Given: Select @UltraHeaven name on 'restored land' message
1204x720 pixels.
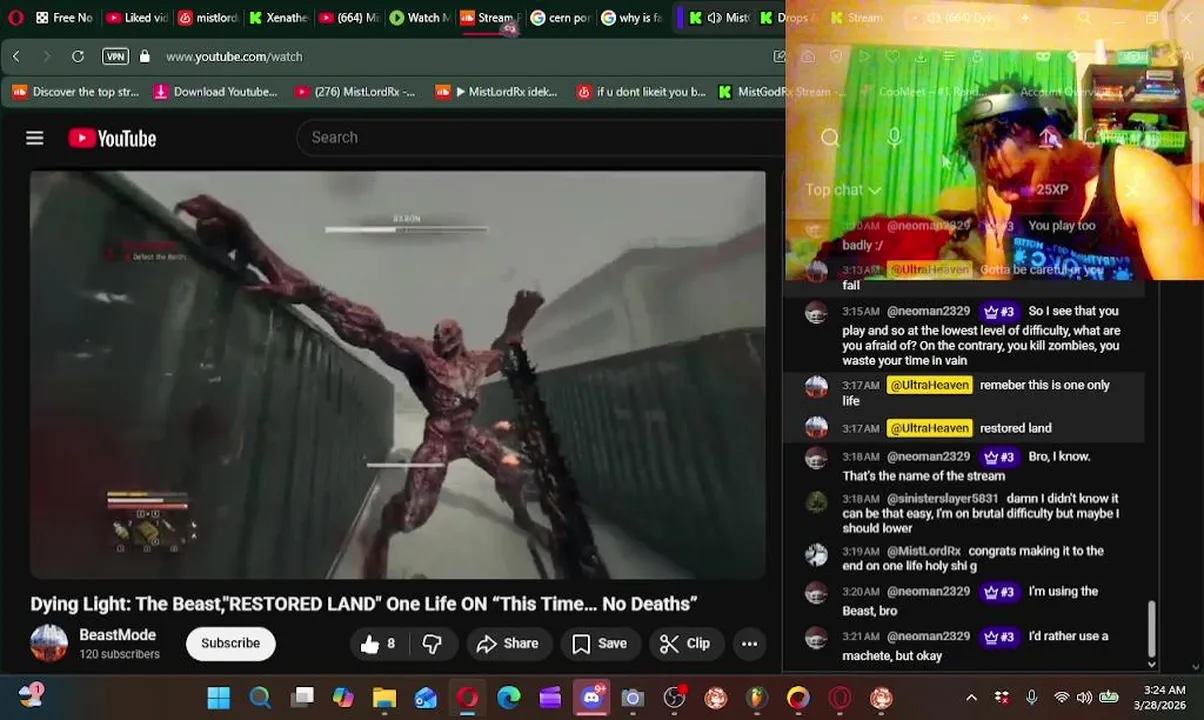Looking at the screenshot, I should tap(929, 428).
